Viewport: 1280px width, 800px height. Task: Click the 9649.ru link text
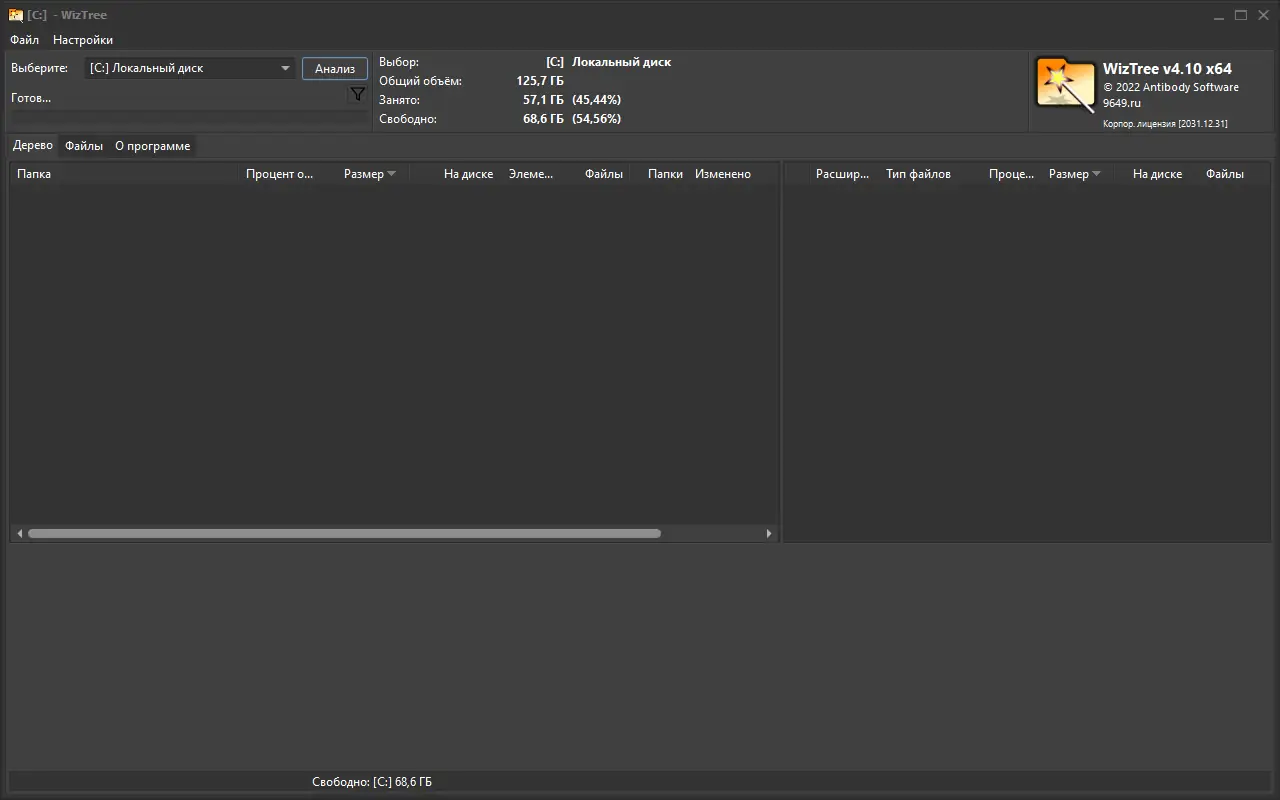[1122, 103]
